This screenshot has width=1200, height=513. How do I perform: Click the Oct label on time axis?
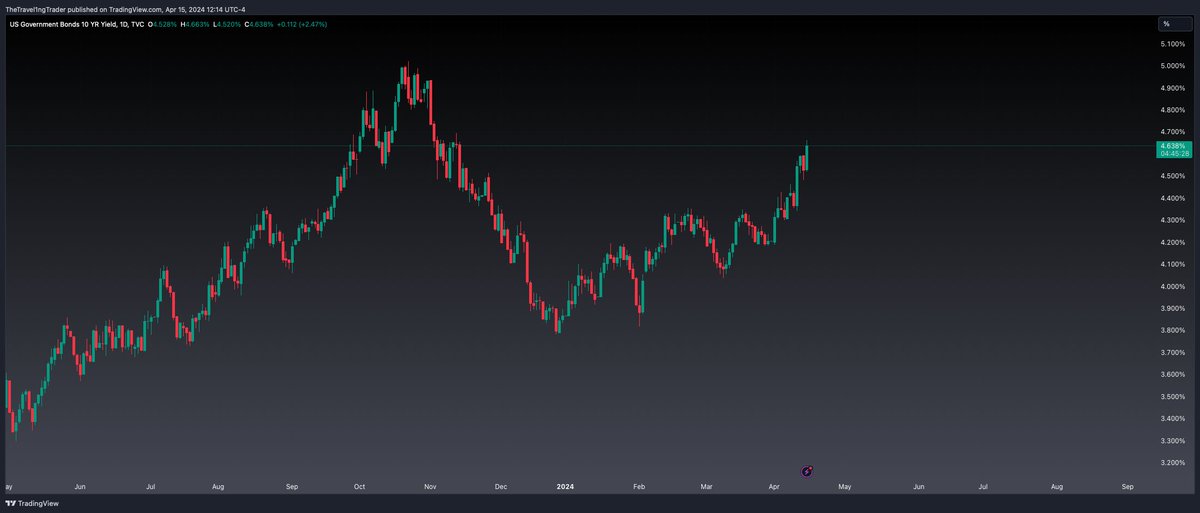pyautogui.click(x=361, y=486)
